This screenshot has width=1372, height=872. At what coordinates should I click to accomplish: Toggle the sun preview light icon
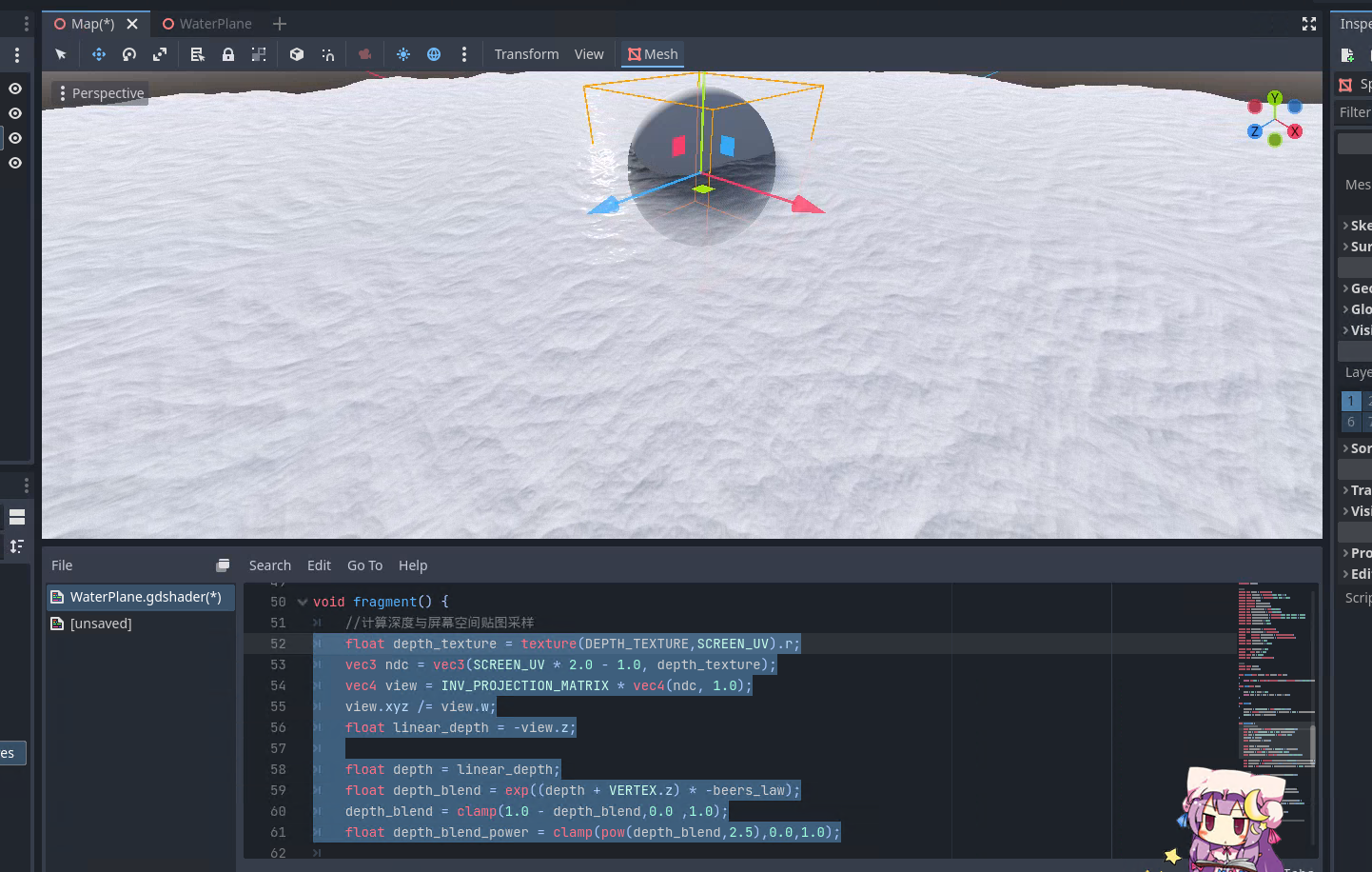(403, 54)
